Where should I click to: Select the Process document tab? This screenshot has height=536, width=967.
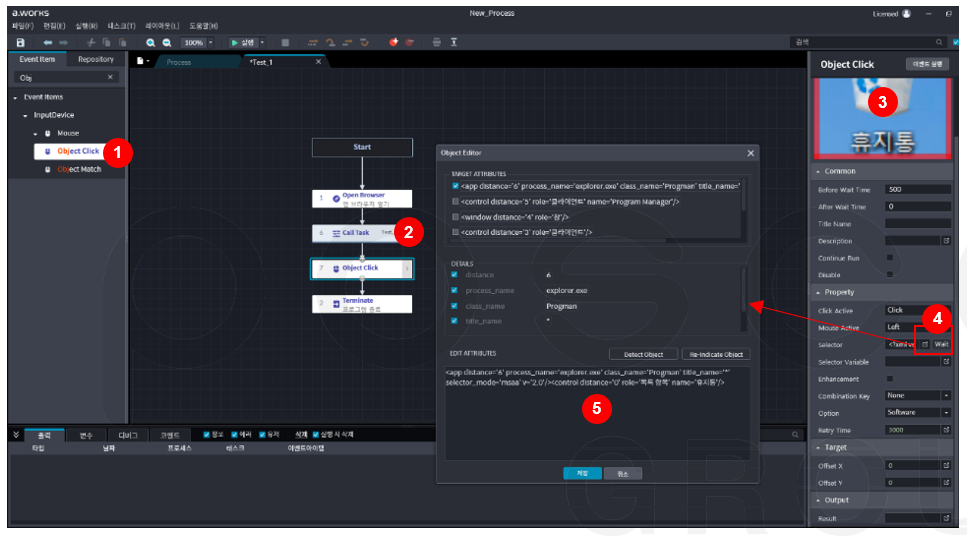[179, 62]
